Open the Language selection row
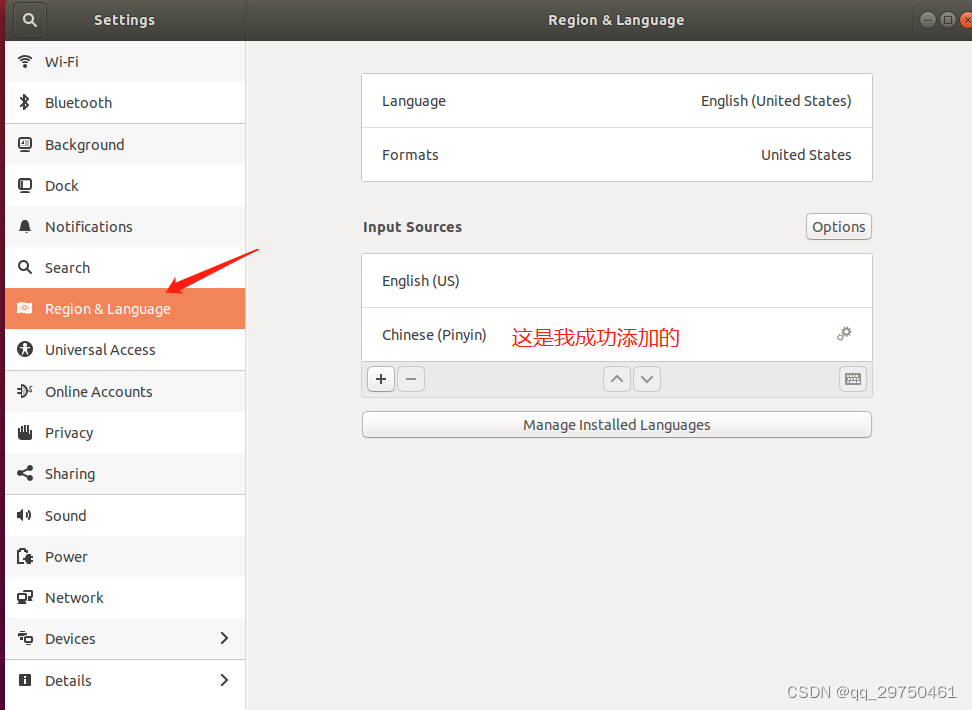Viewport: 972px width, 710px height. [x=617, y=101]
